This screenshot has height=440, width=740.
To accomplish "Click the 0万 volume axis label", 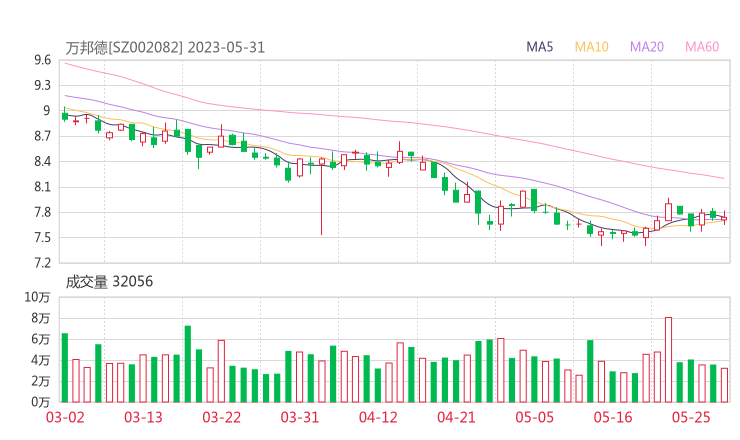I will [x=41, y=402].
